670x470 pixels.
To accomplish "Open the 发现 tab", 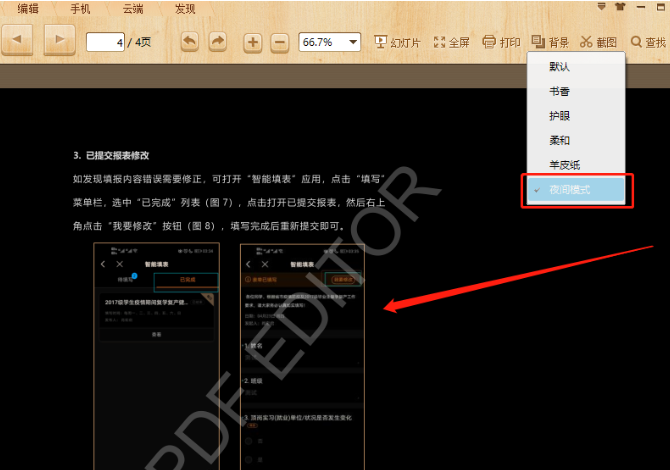I will coord(185,9).
